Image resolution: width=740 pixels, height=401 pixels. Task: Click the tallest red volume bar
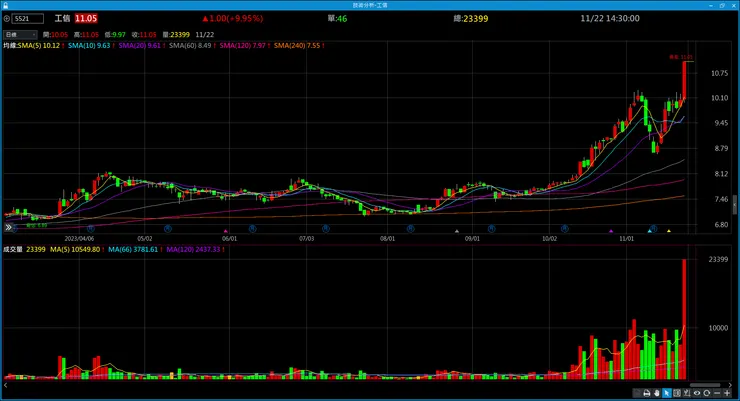pos(684,319)
